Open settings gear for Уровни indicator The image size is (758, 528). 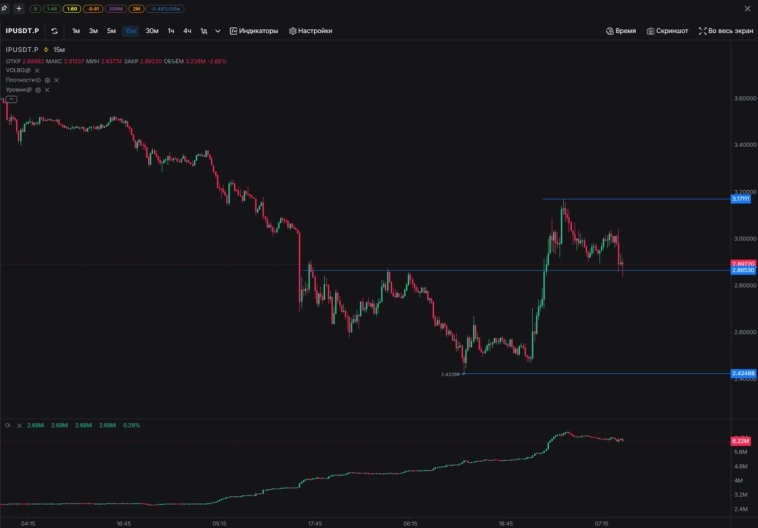pos(38,90)
